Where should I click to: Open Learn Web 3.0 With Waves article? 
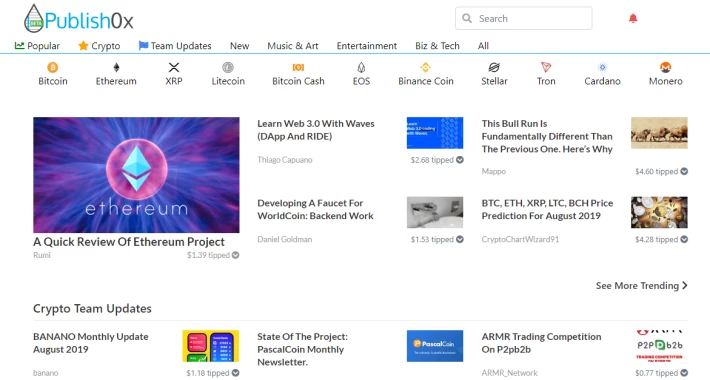(x=316, y=130)
